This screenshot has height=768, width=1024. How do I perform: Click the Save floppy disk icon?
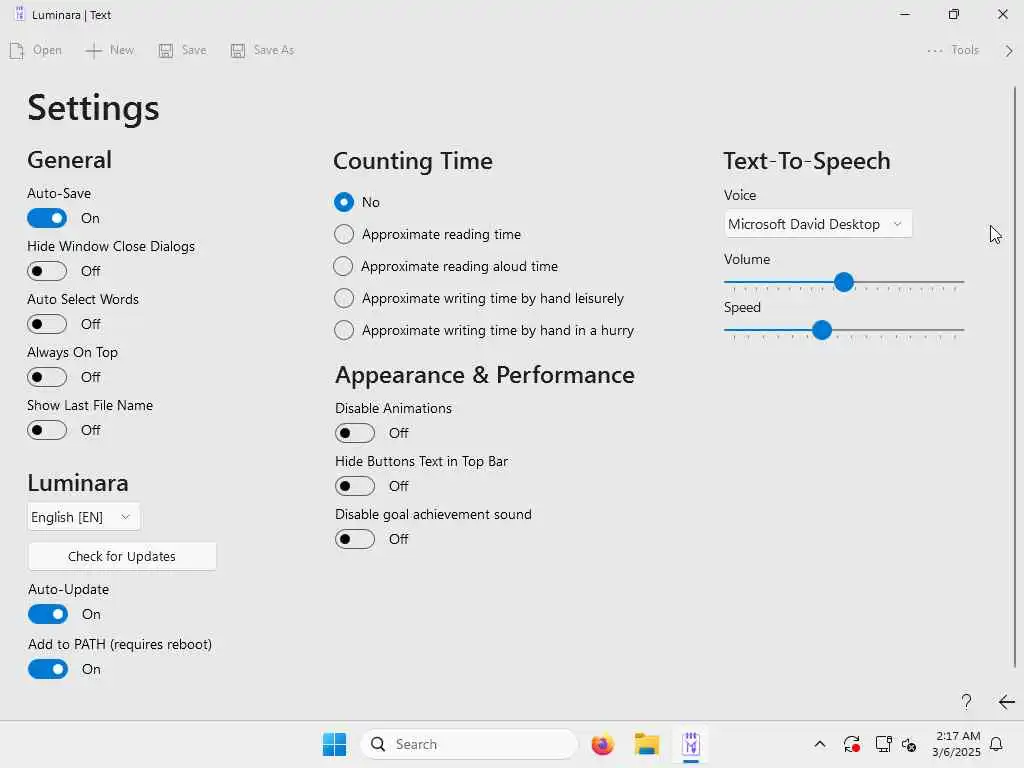(x=166, y=50)
